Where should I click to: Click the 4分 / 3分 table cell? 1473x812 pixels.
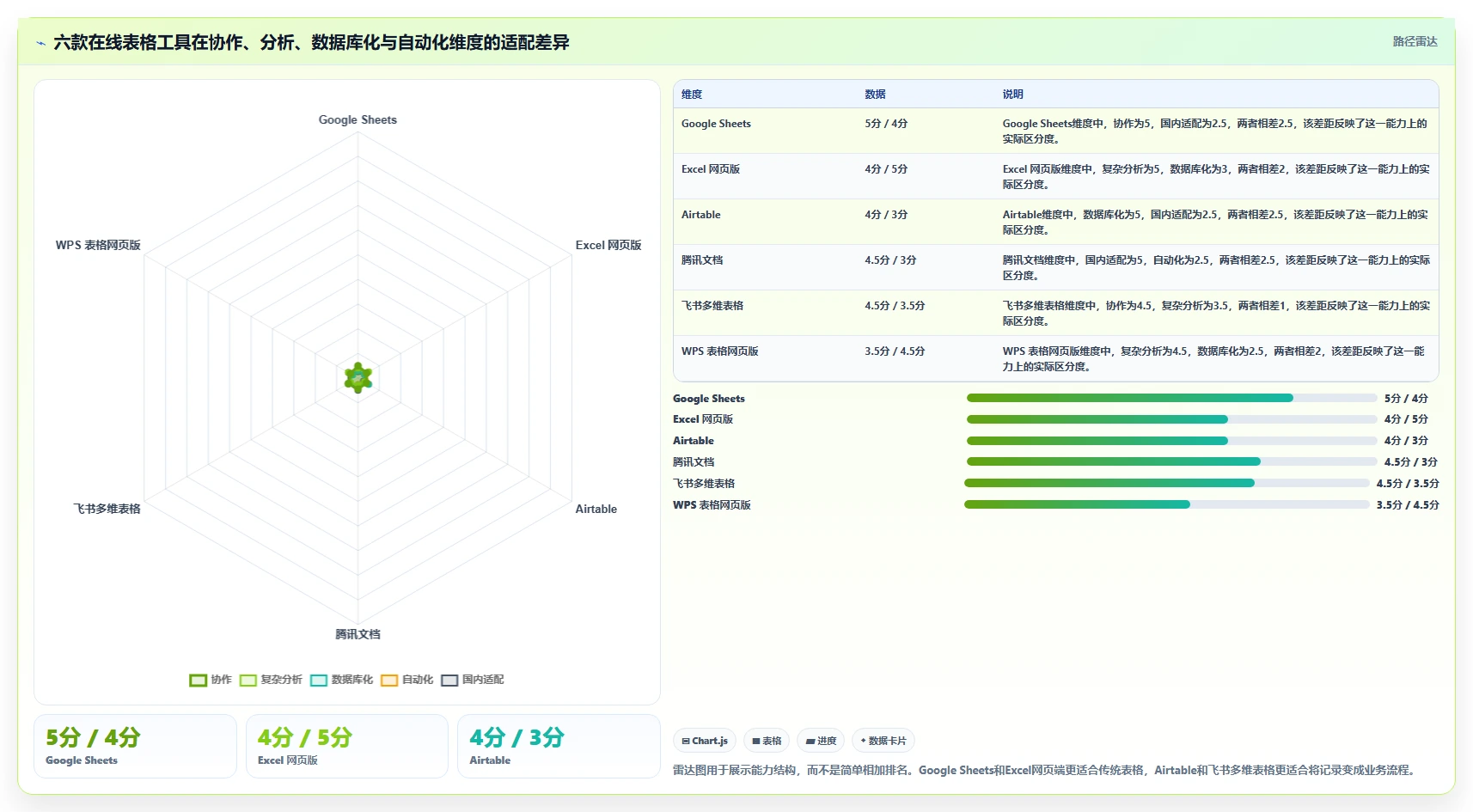pyautogui.click(x=886, y=215)
